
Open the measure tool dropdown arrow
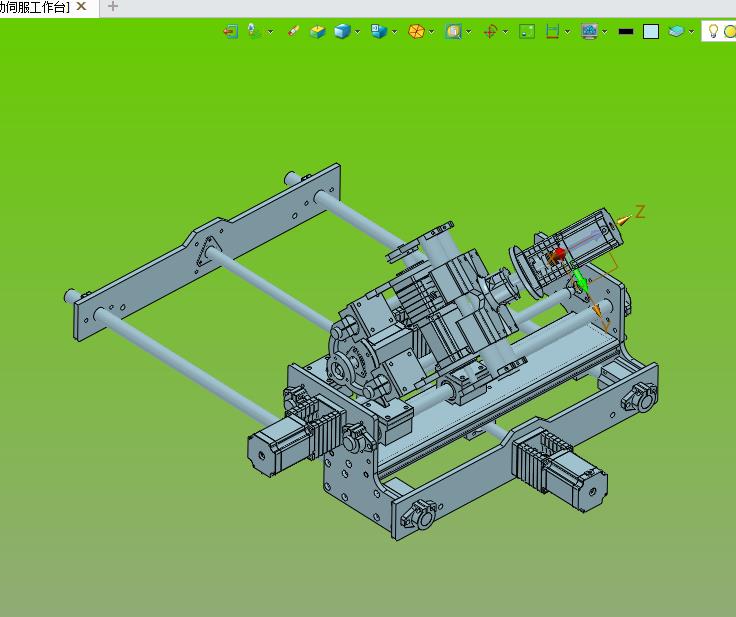(x=567, y=32)
